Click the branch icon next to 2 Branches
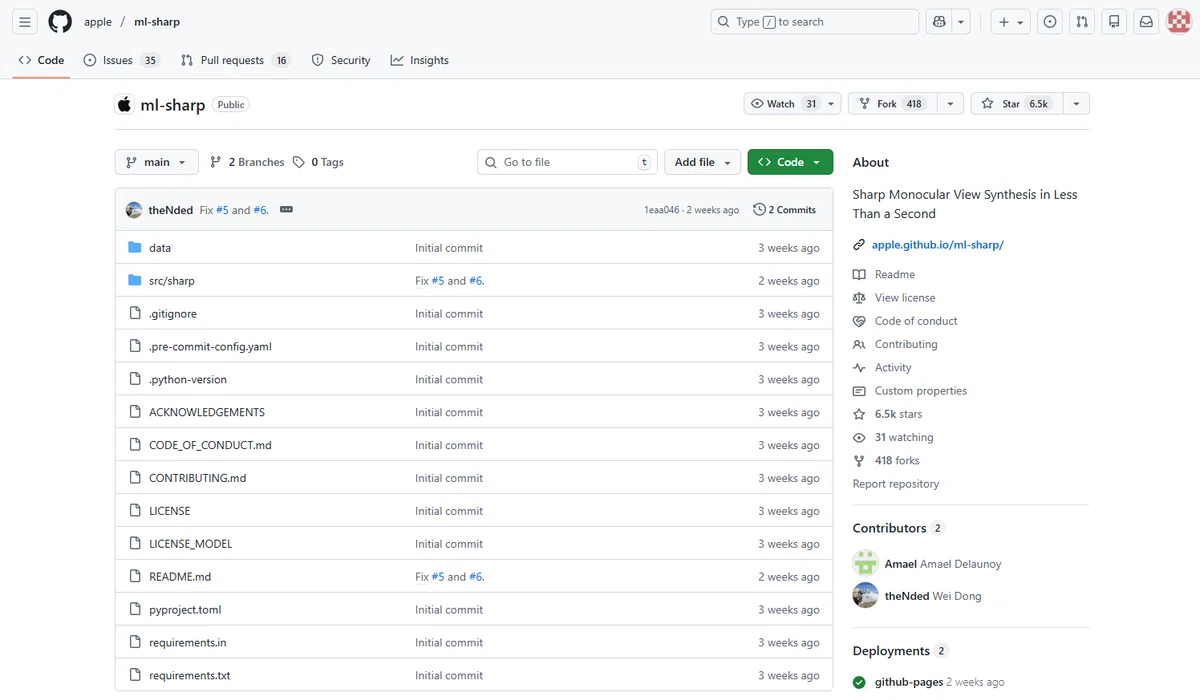Image resolution: width=1200 pixels, height=700 pixels. (216, 162)
